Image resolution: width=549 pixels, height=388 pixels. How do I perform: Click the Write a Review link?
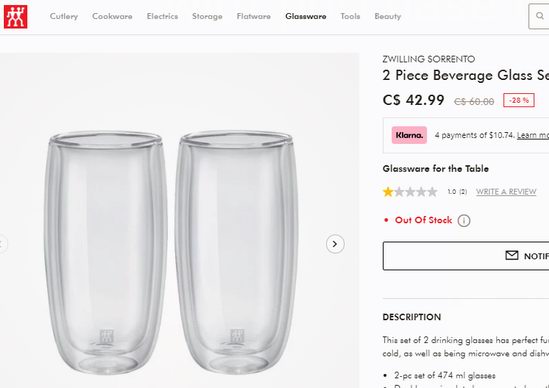pos(506,192)
